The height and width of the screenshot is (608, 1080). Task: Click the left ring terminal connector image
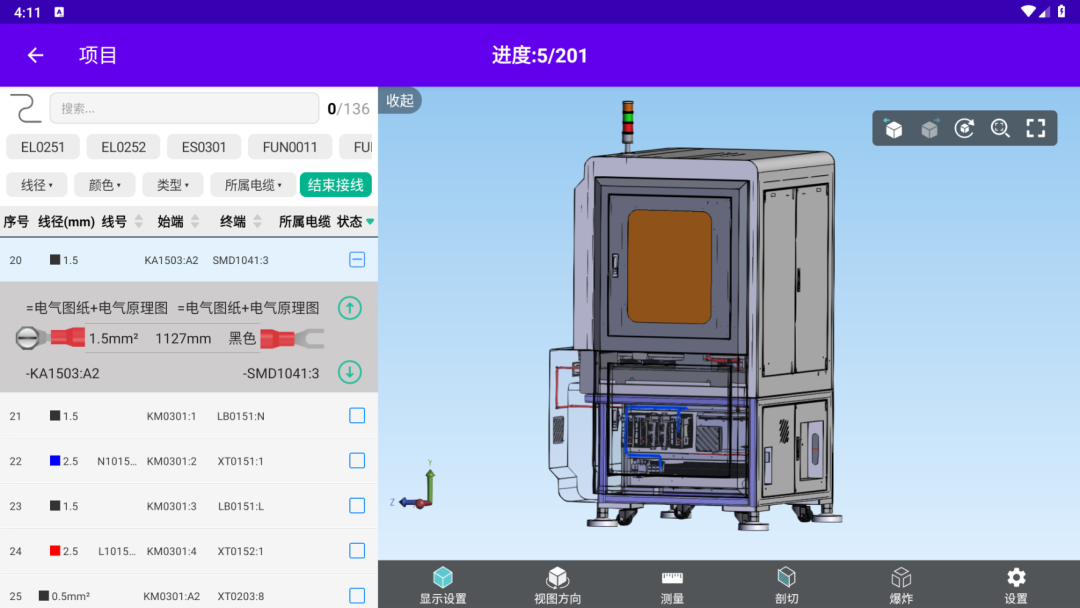(50, 338)
